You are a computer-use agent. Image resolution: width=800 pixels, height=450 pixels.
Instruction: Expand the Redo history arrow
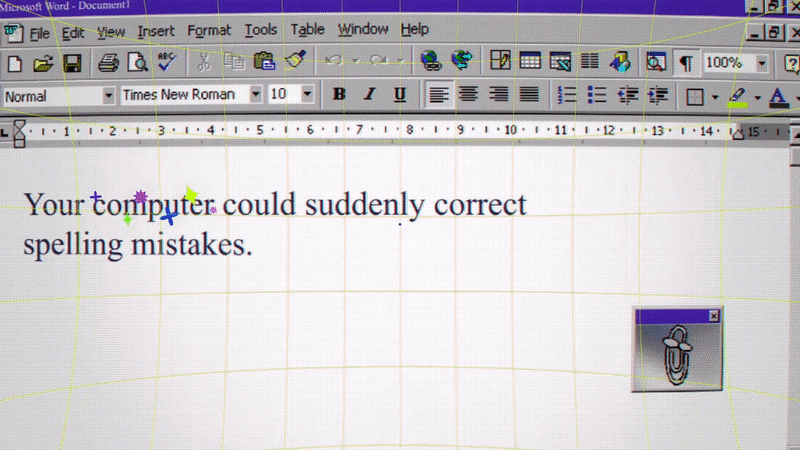click(x=401, y=61)
